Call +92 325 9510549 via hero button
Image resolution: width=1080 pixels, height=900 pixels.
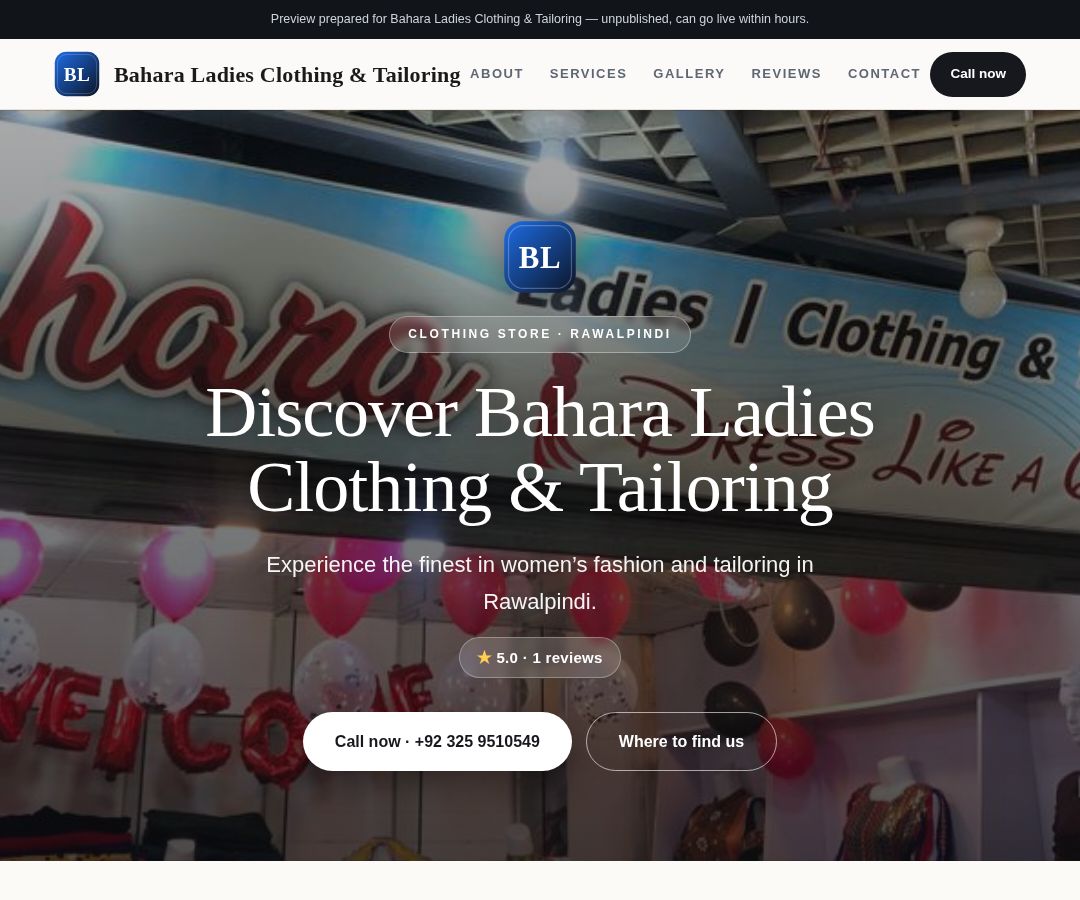coord(437,742)
